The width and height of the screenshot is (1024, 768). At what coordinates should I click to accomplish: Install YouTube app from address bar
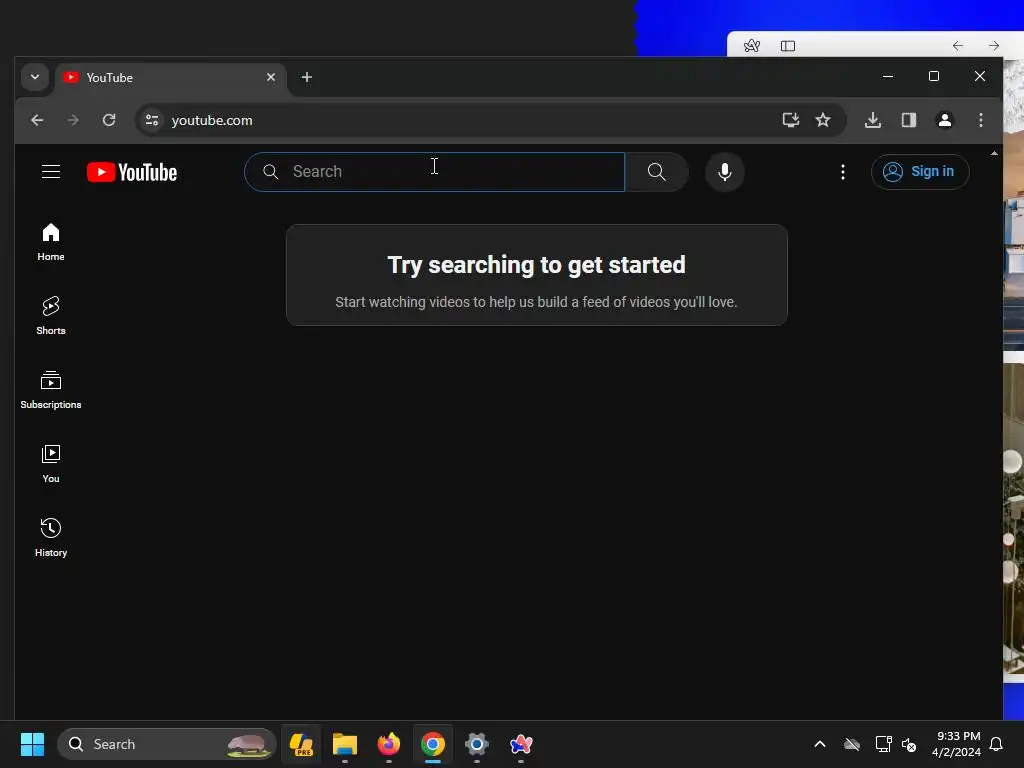pos(790,120)
